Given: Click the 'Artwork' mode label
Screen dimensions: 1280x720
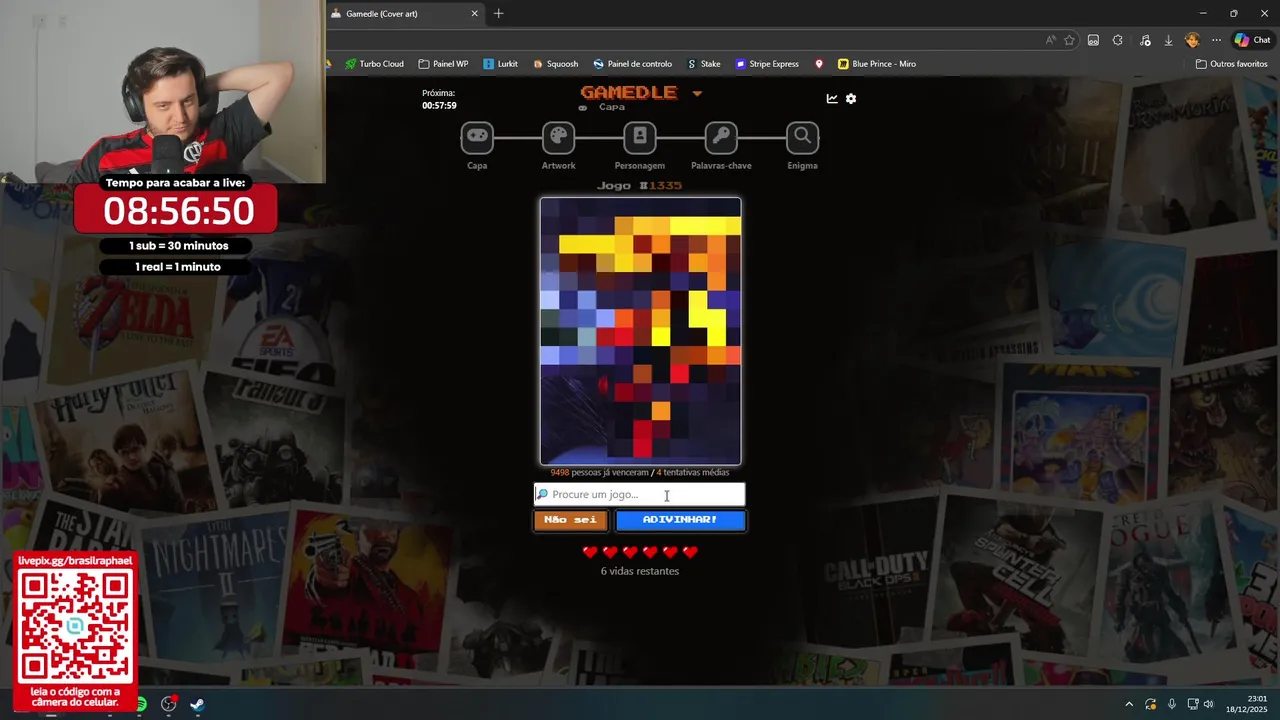Looking at the screenshot, I should tap(558, 166).
